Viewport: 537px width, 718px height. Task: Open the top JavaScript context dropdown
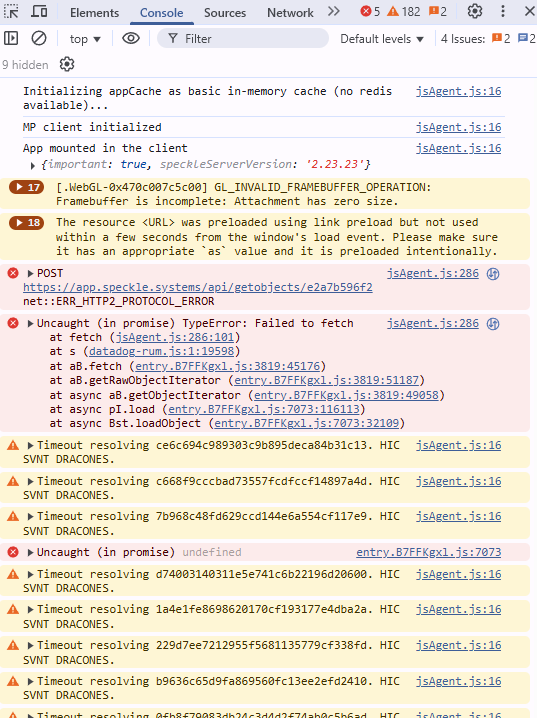click(85, 39)
